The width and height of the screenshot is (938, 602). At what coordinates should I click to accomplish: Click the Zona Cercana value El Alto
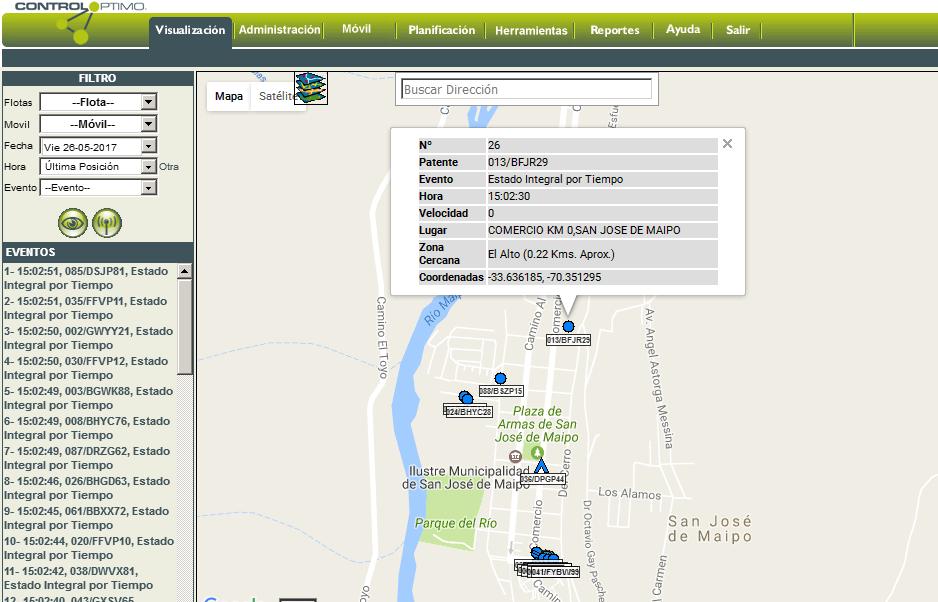[x=551, y=254]
